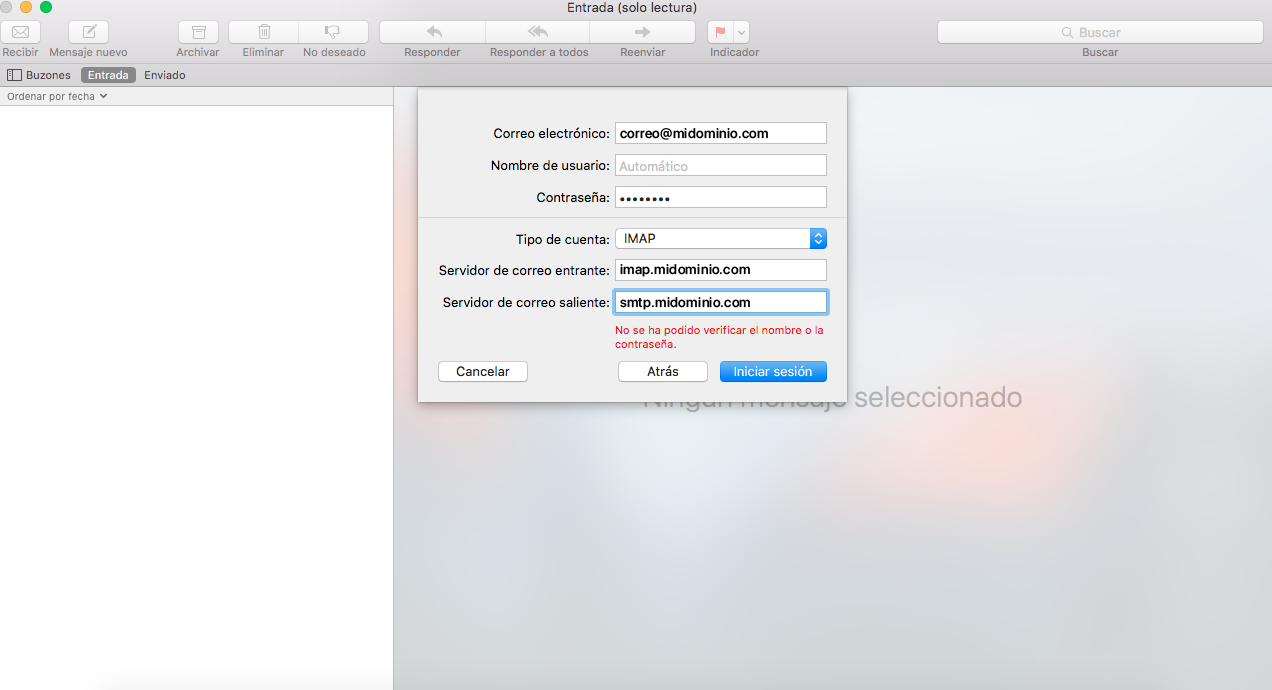Click the Nombre de usuario field
Viewport: 1272px width, 690px height.
pos(721,166)
